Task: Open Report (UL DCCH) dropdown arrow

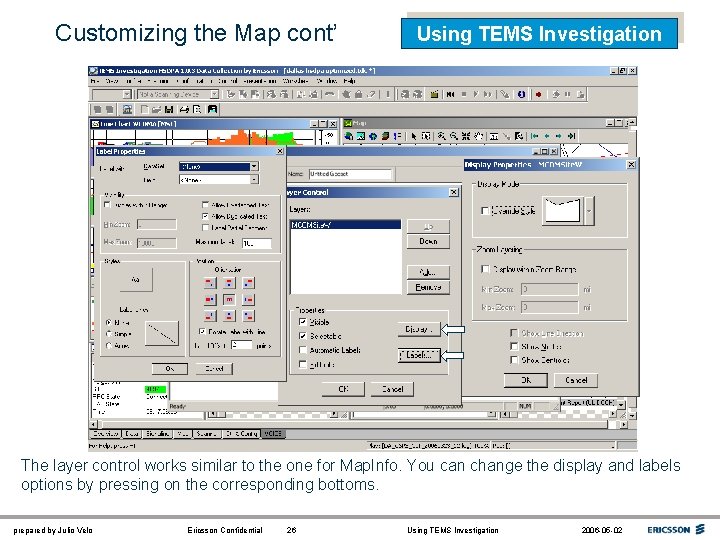Action: pos(621,404)
